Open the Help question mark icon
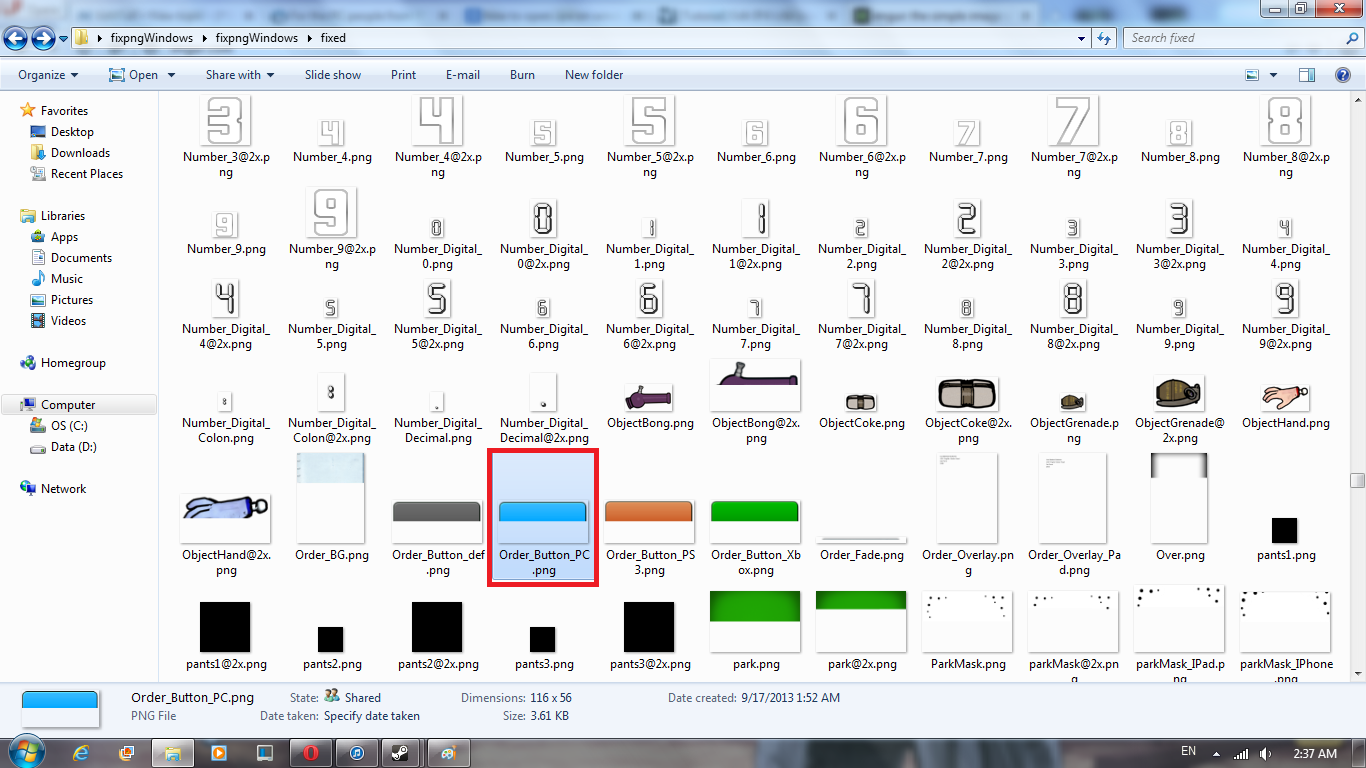The image size is (1366, 768). click(1343, 75)
